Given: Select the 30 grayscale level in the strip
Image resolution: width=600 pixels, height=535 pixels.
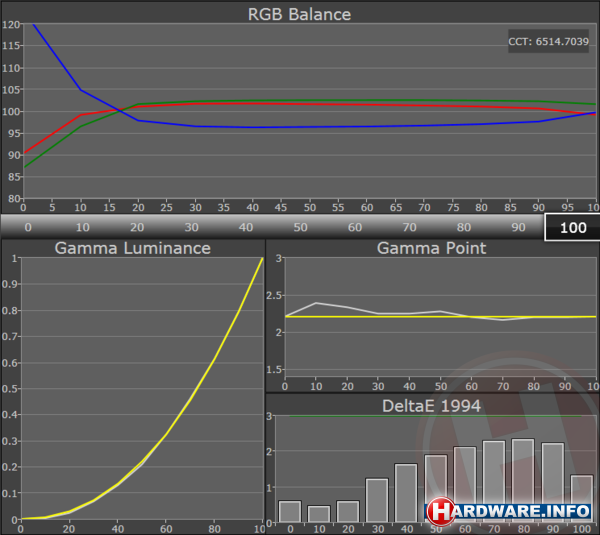Looking at the screenshot, I should [x=191, y=227].
